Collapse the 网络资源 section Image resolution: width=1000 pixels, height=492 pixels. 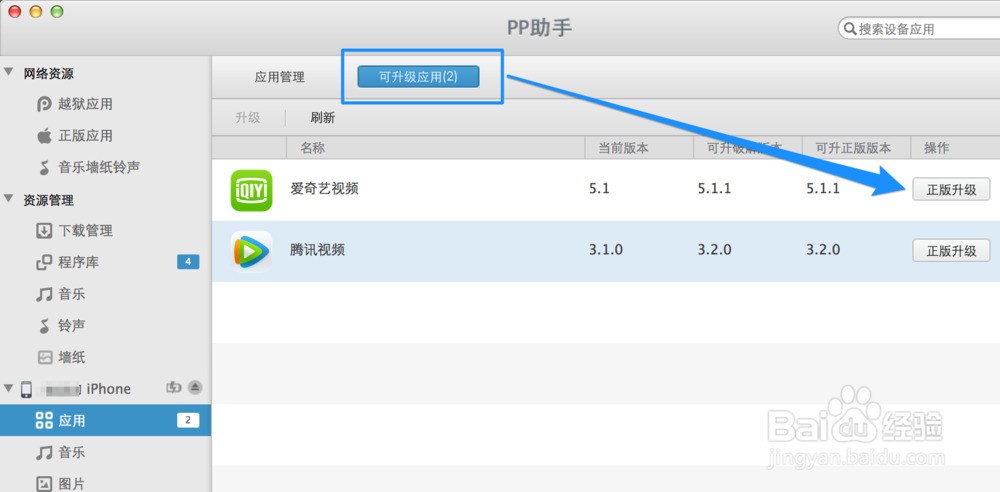9,72
